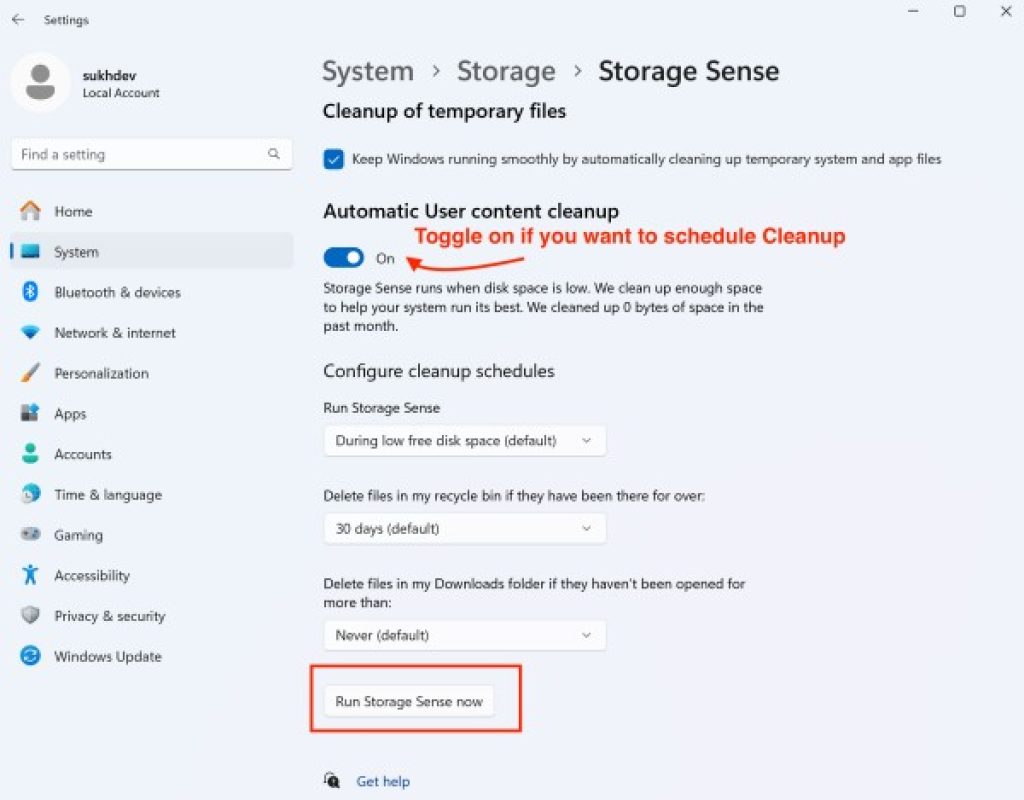Uncheck automatic temporary file cleanup
Screen dimensions: 1024x800
click(x=332, y=158)
